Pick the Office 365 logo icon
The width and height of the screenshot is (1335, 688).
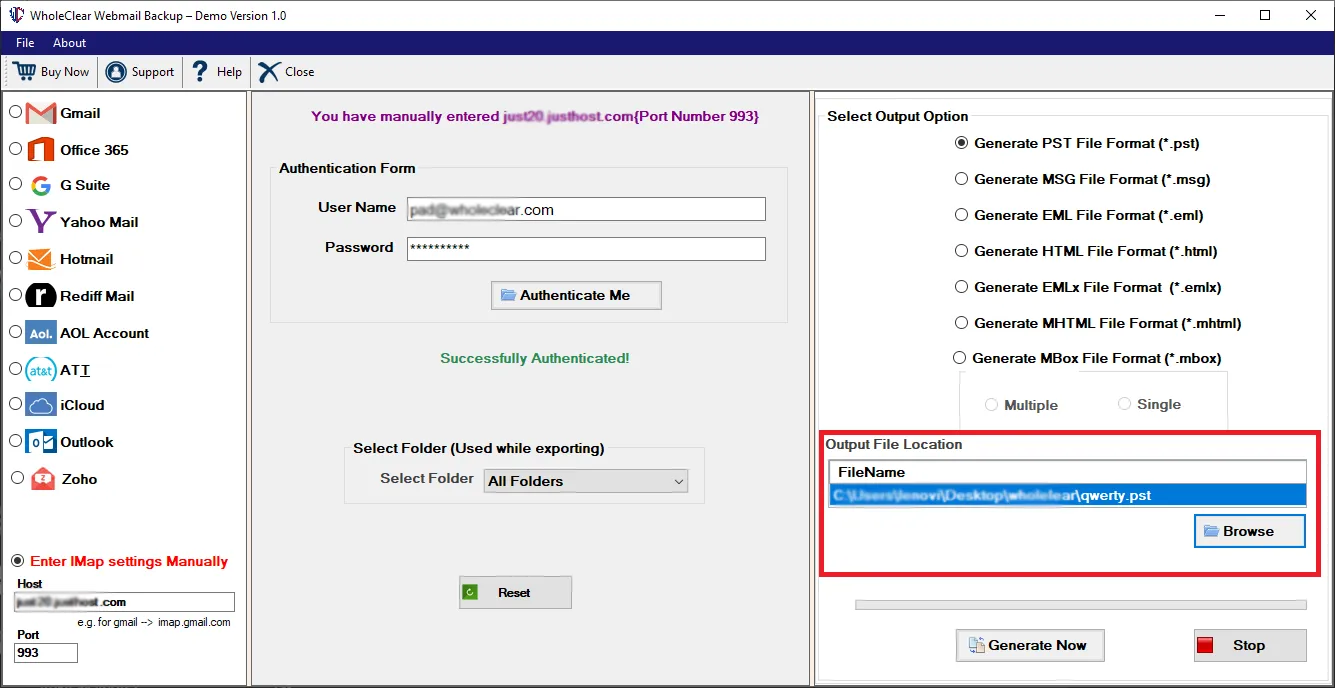[41, 150]
